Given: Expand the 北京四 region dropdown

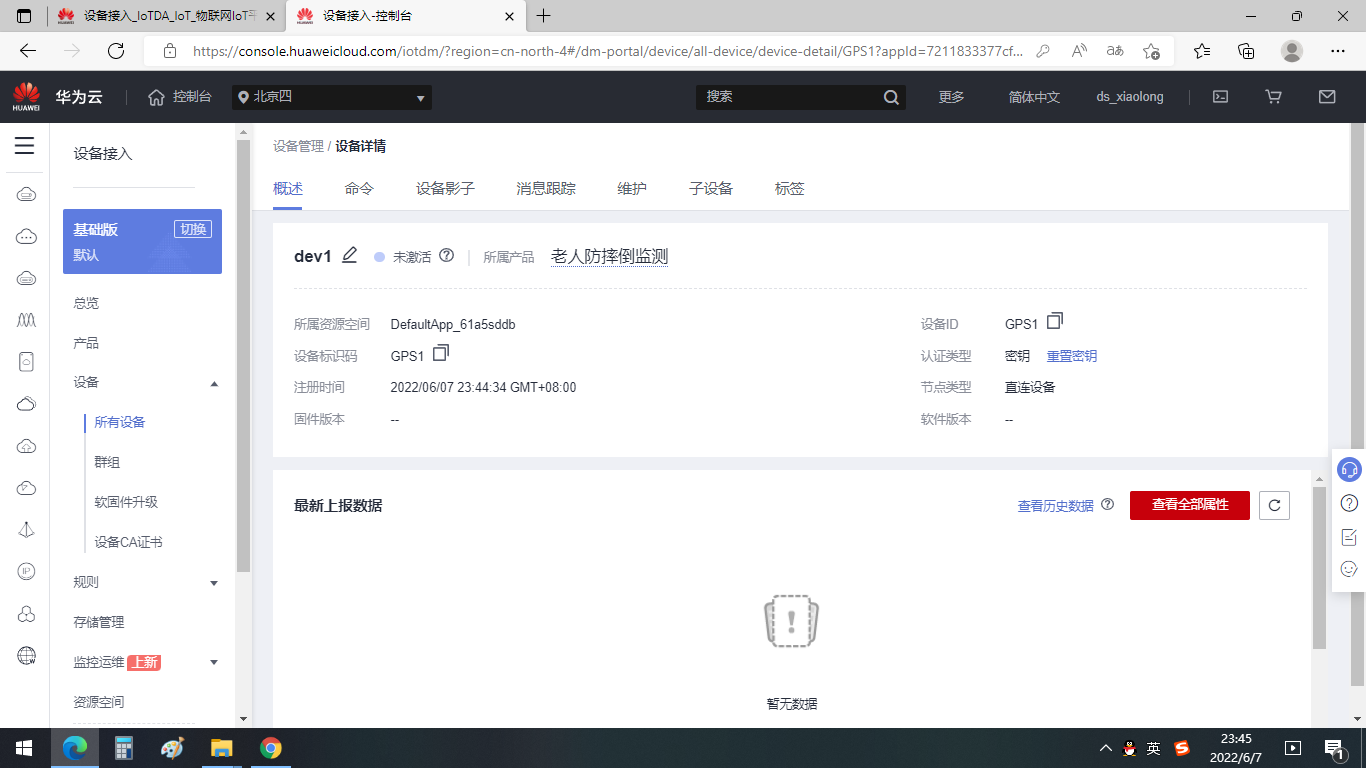Looking at the screenshot, I should 332,97.
